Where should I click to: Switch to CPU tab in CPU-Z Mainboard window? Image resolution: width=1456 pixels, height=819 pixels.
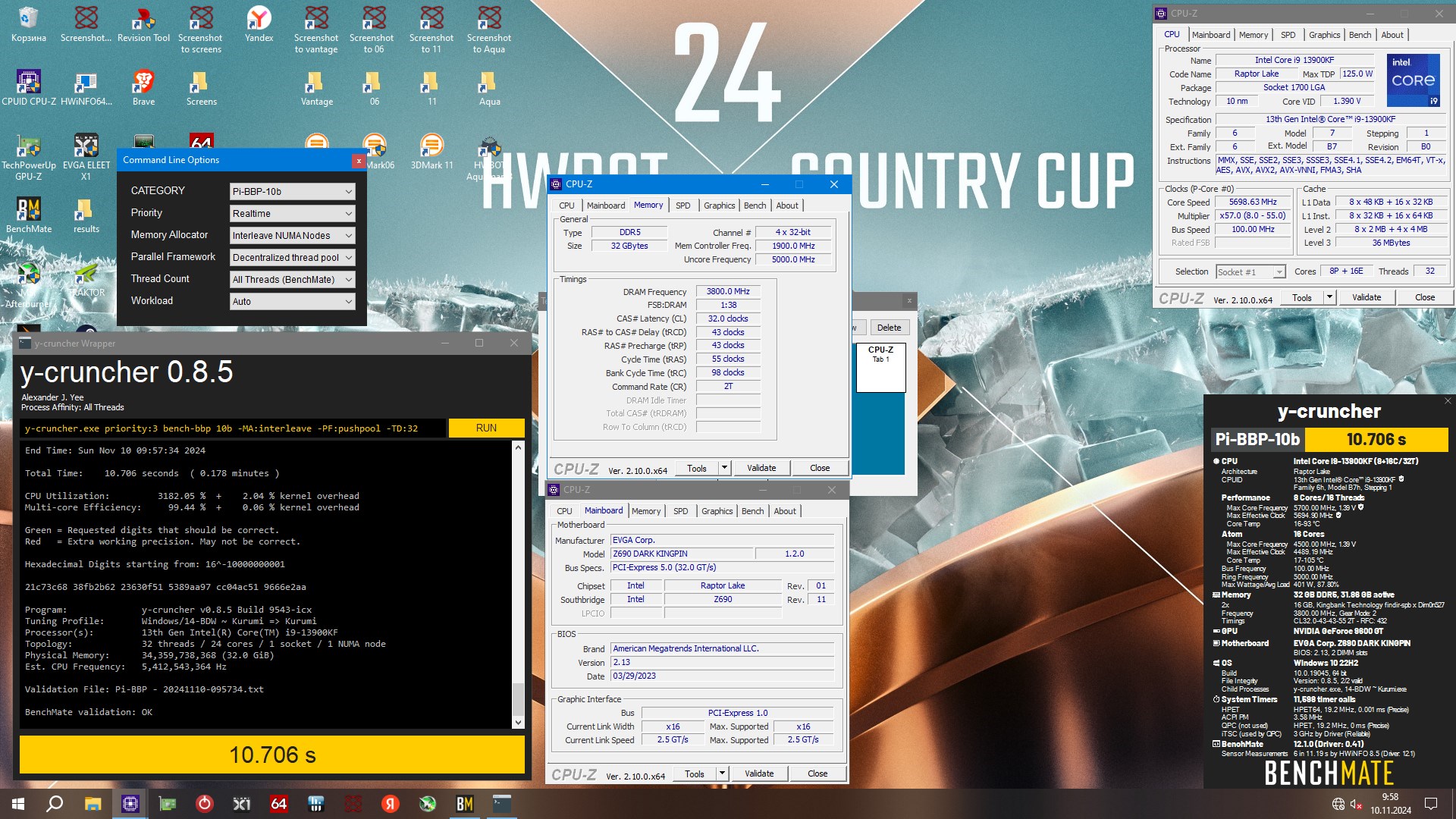pos(564,511)
